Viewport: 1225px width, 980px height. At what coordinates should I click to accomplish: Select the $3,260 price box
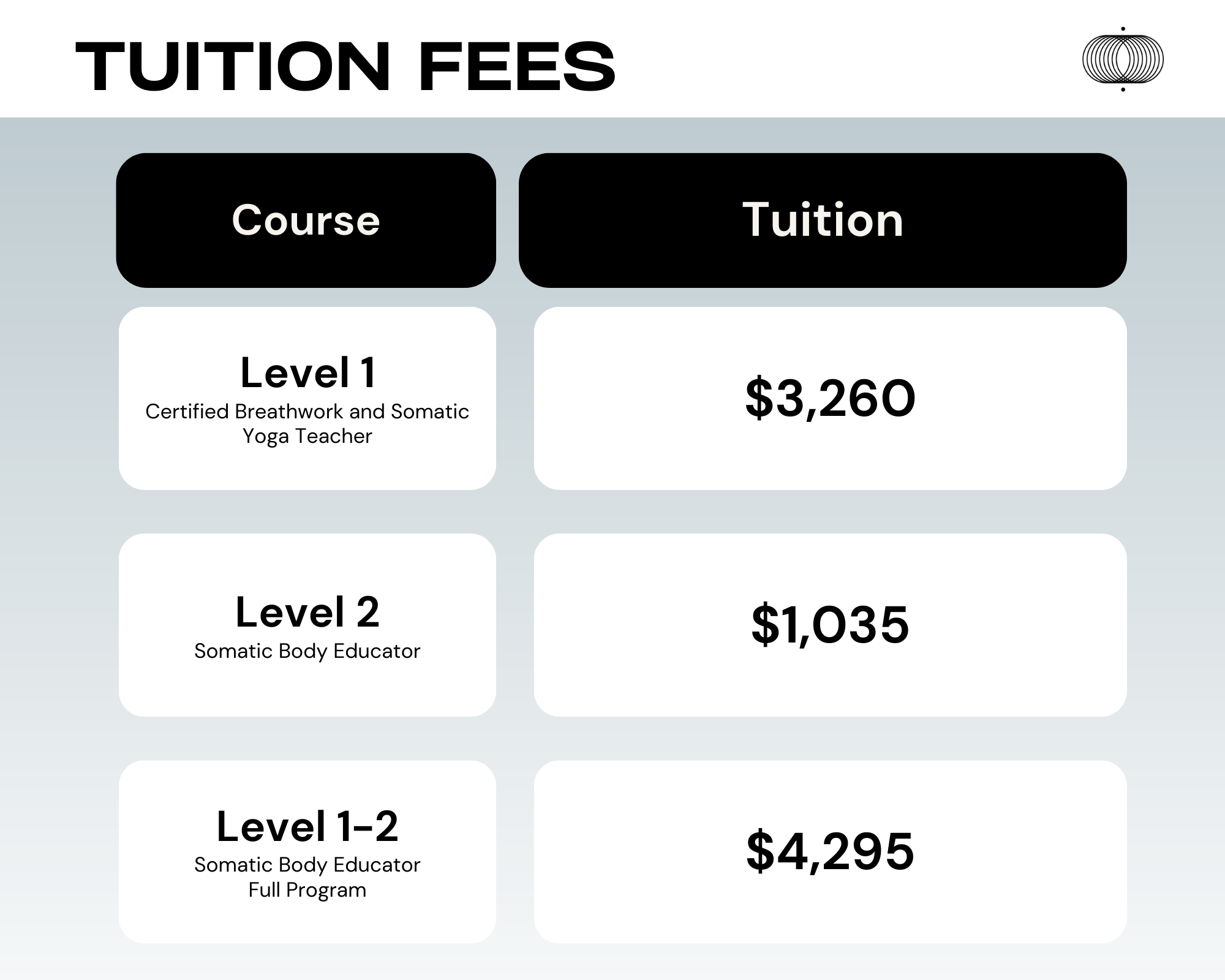pos(830,398)
